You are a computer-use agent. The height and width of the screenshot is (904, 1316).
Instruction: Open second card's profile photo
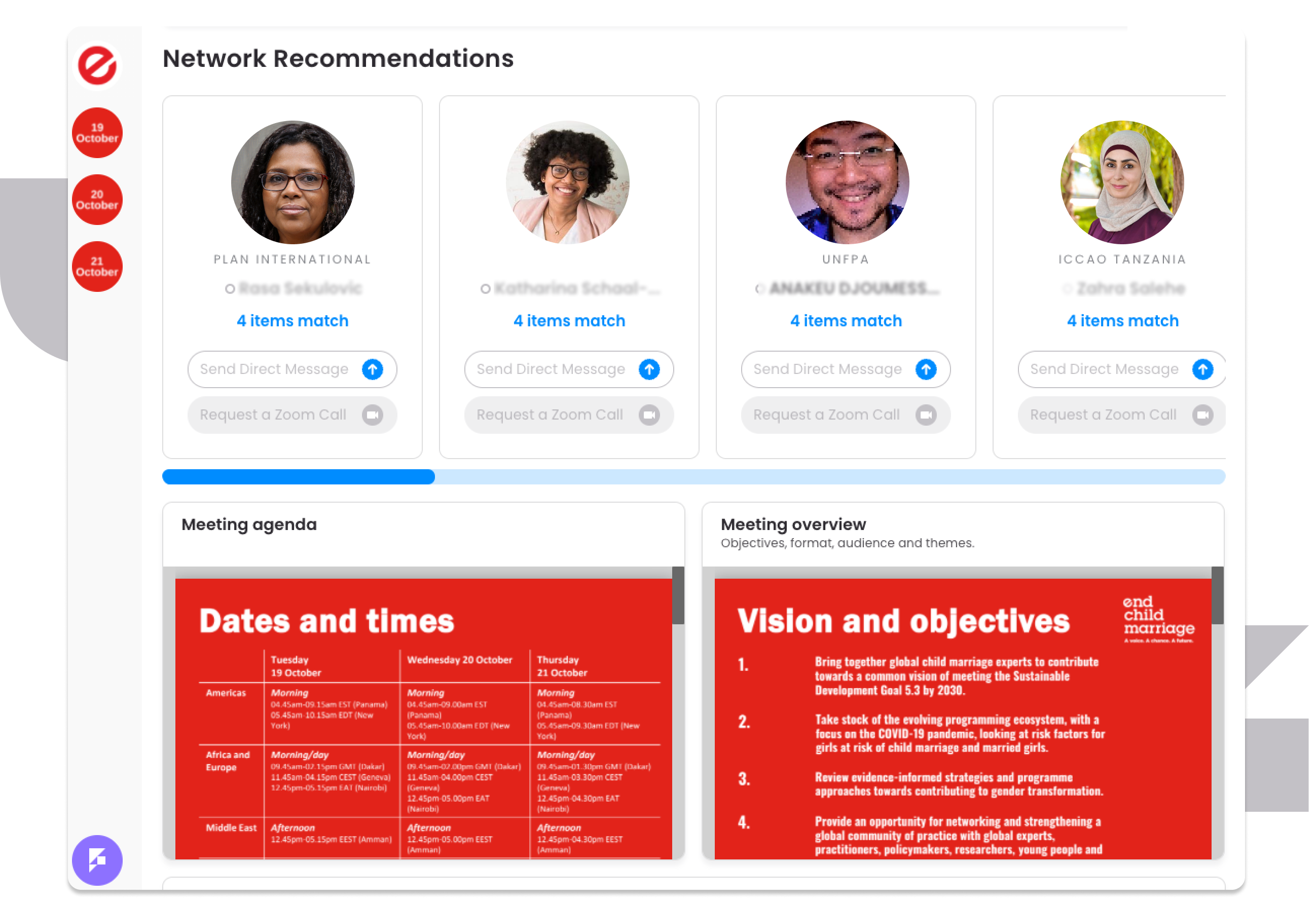(568, 182)
